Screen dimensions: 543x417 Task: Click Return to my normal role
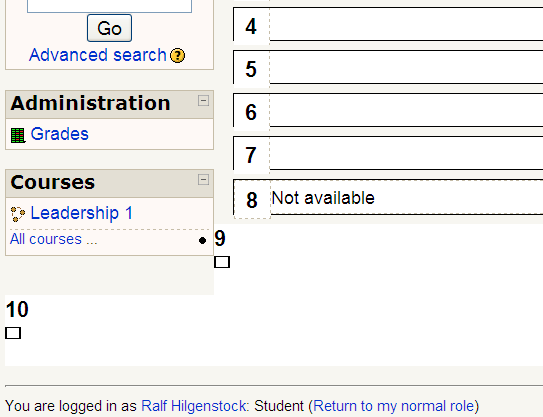[394, 406]
